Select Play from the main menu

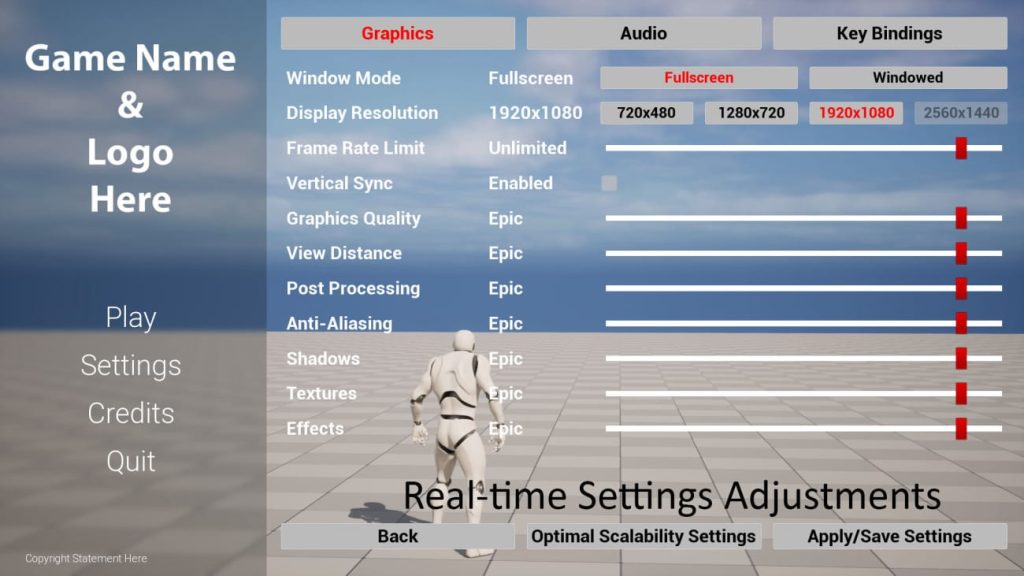(130, 317)
